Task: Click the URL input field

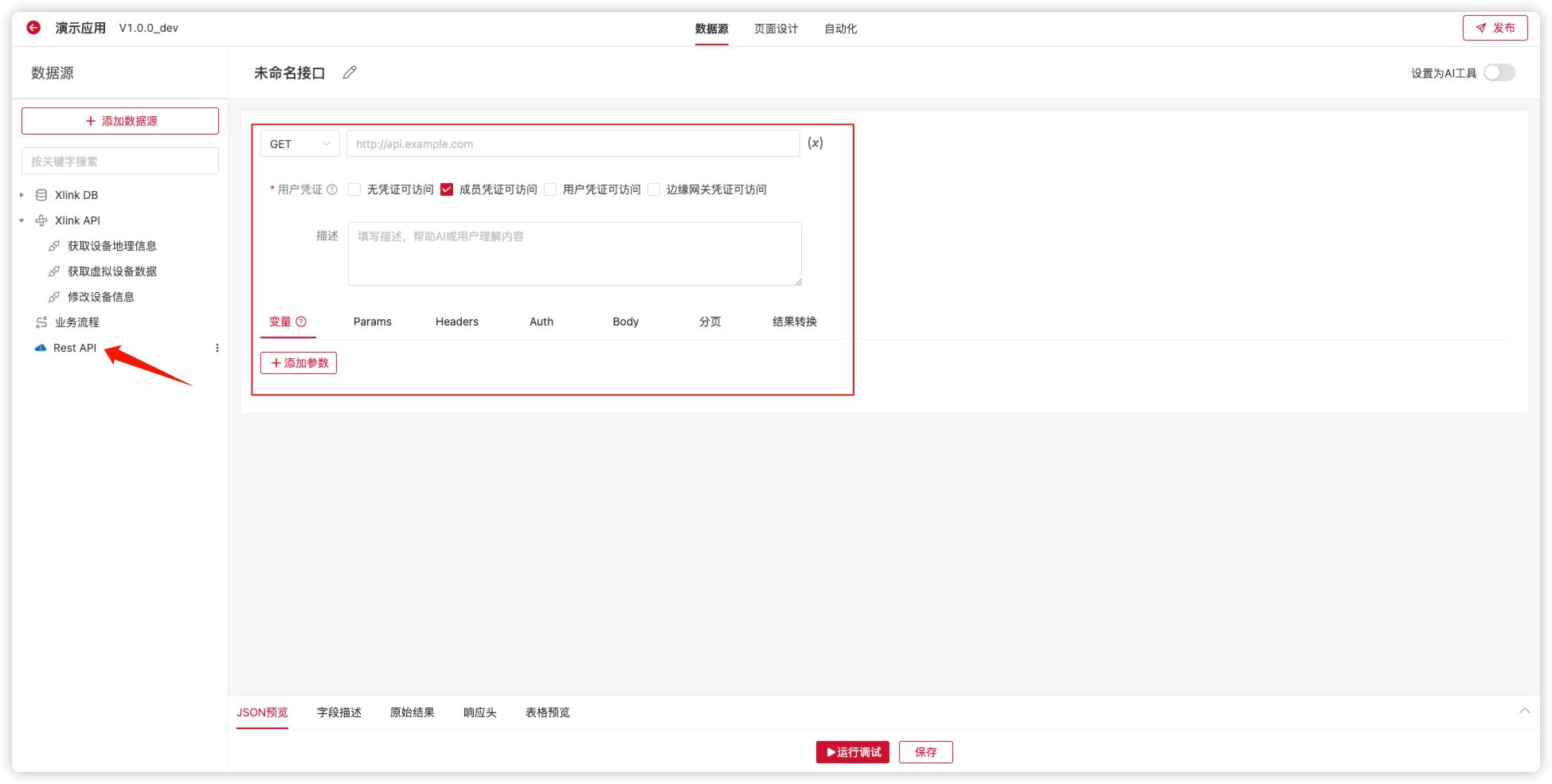Action: coord(573,144)
